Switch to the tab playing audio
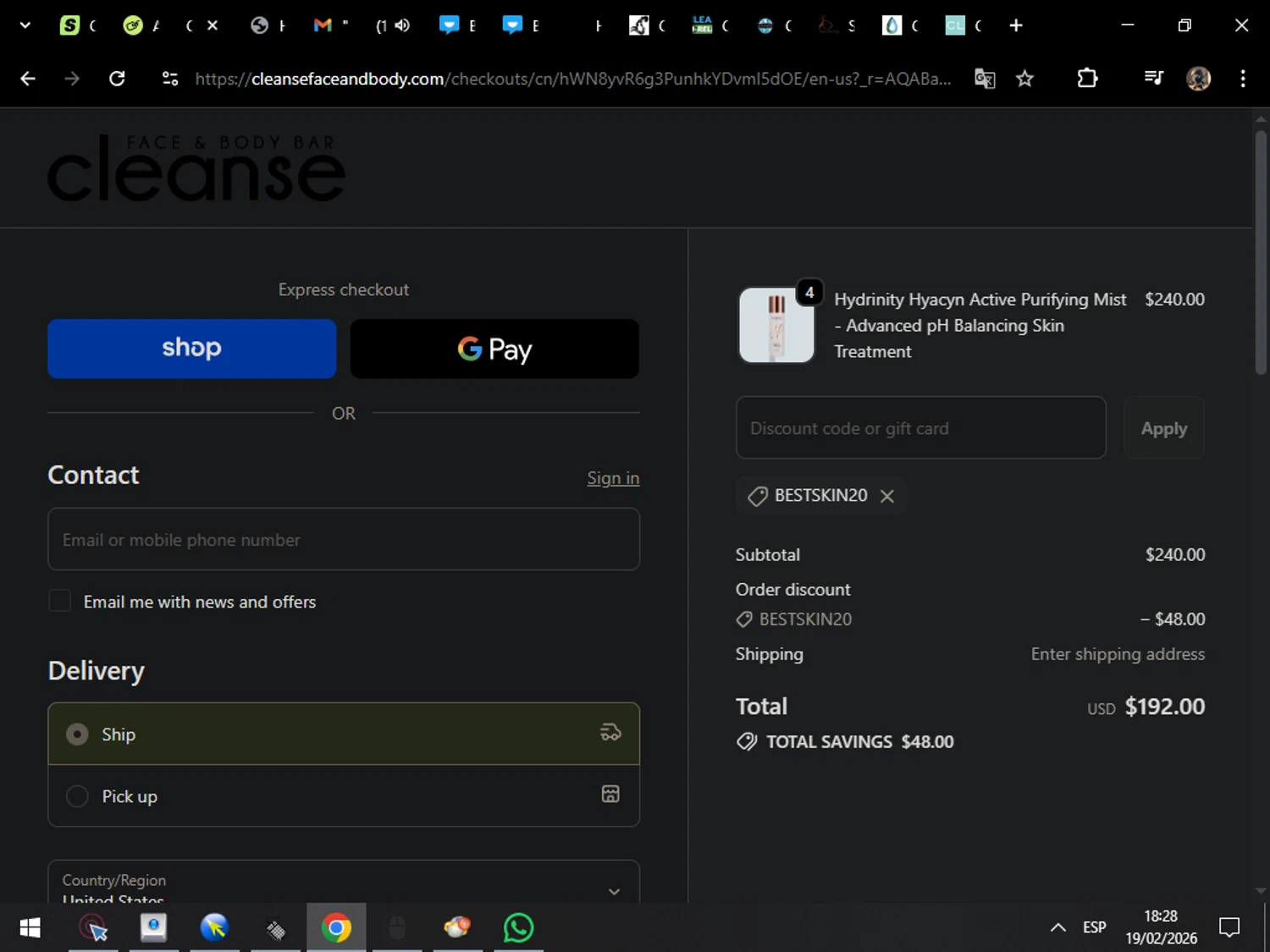The height and width of the screenshot is (952, 1270). (x=392, y=25)
